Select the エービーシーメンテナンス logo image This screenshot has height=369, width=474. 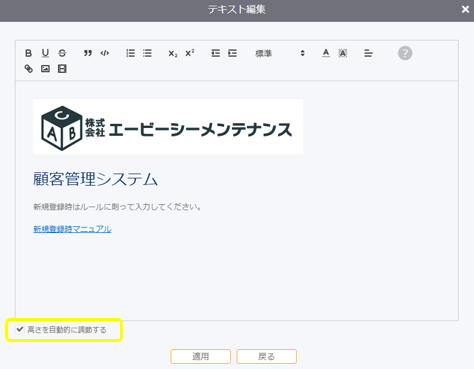168,127
